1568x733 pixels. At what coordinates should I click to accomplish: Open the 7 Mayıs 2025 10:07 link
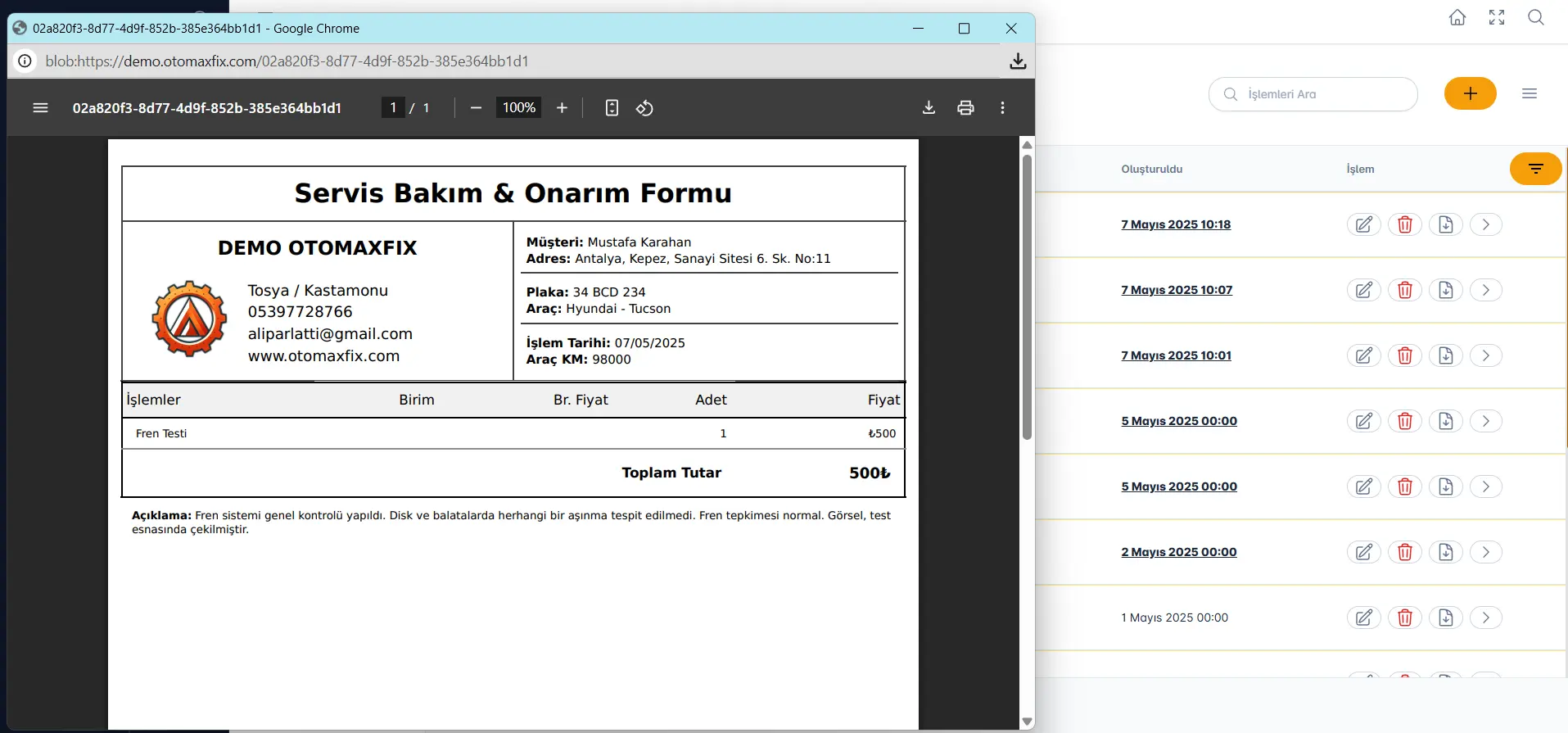(x=1177, y=290)
